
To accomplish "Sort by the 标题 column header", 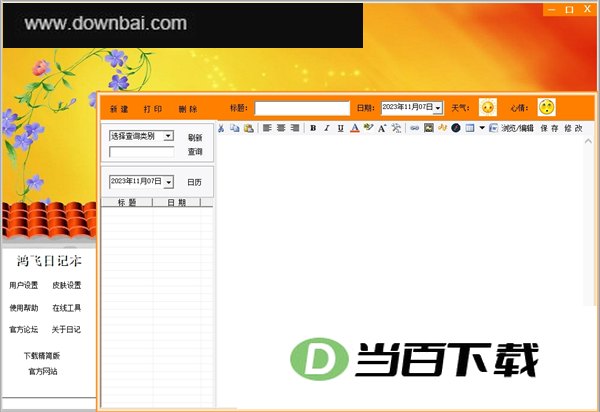I will click(127, 202).
